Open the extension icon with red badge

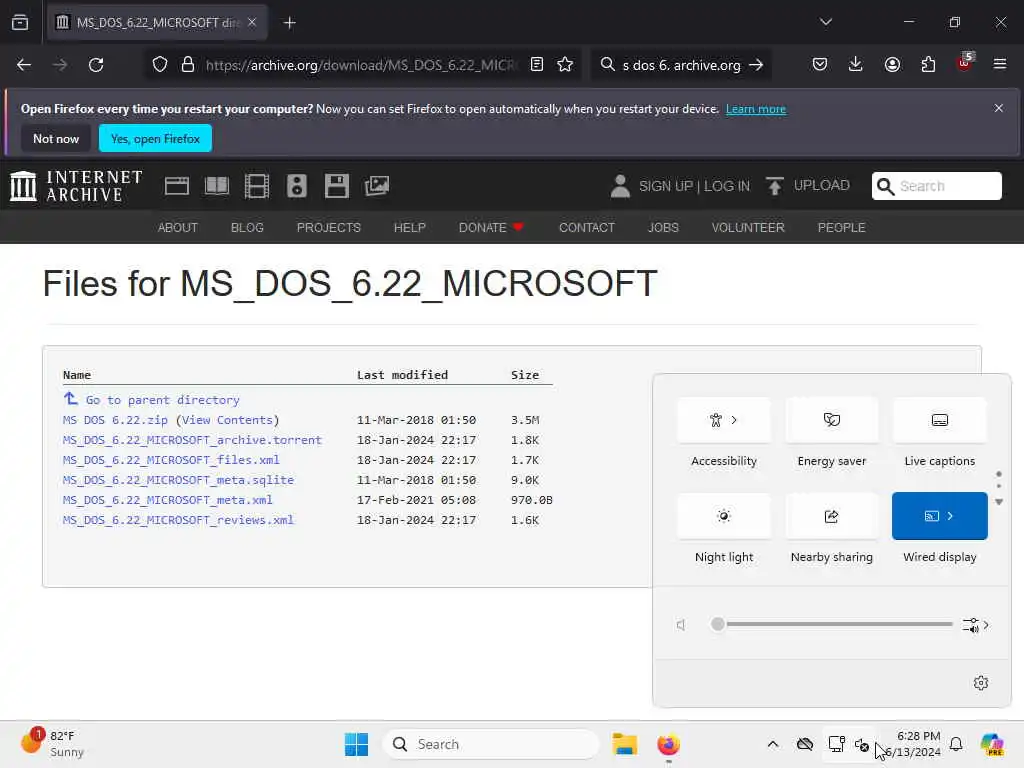coord(965,63)
